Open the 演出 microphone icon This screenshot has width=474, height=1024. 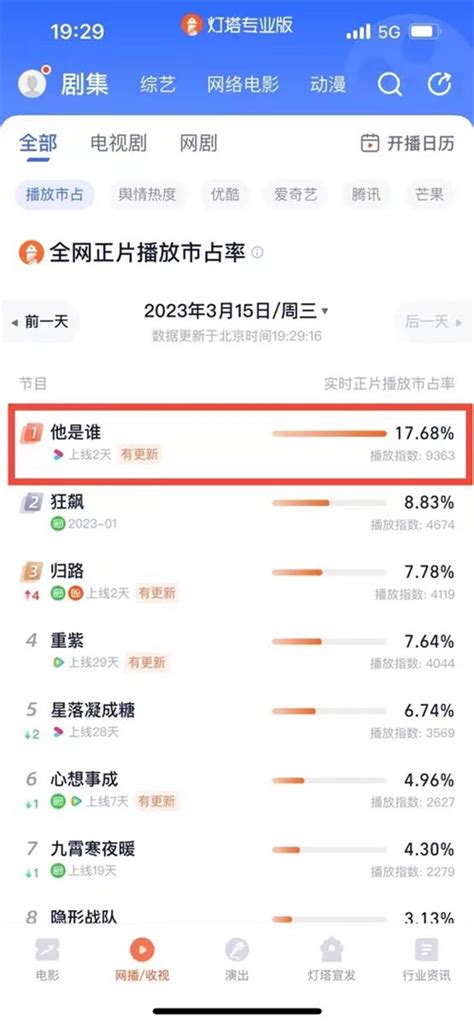[x=237, y=949]
